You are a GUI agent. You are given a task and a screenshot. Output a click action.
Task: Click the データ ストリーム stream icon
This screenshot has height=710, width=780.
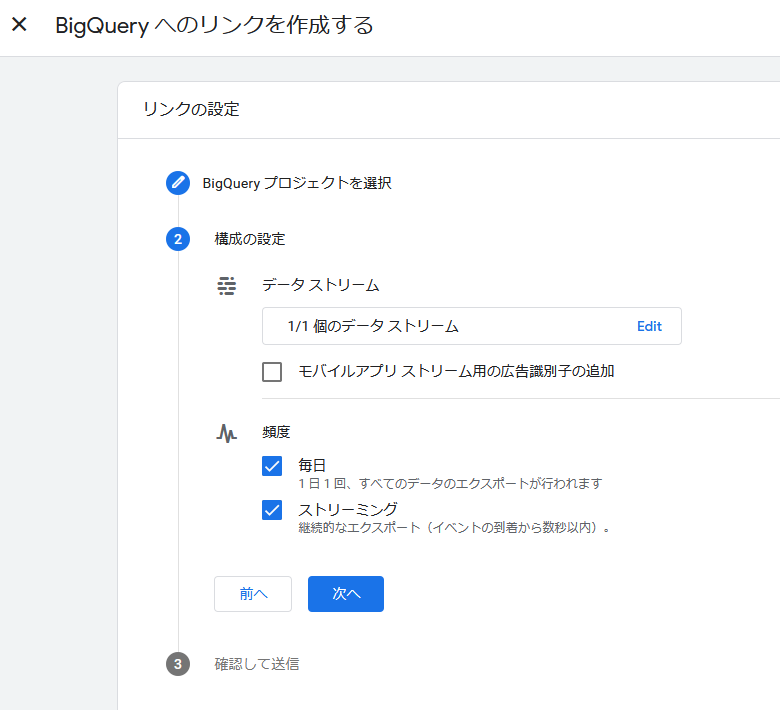click(227, 286)
